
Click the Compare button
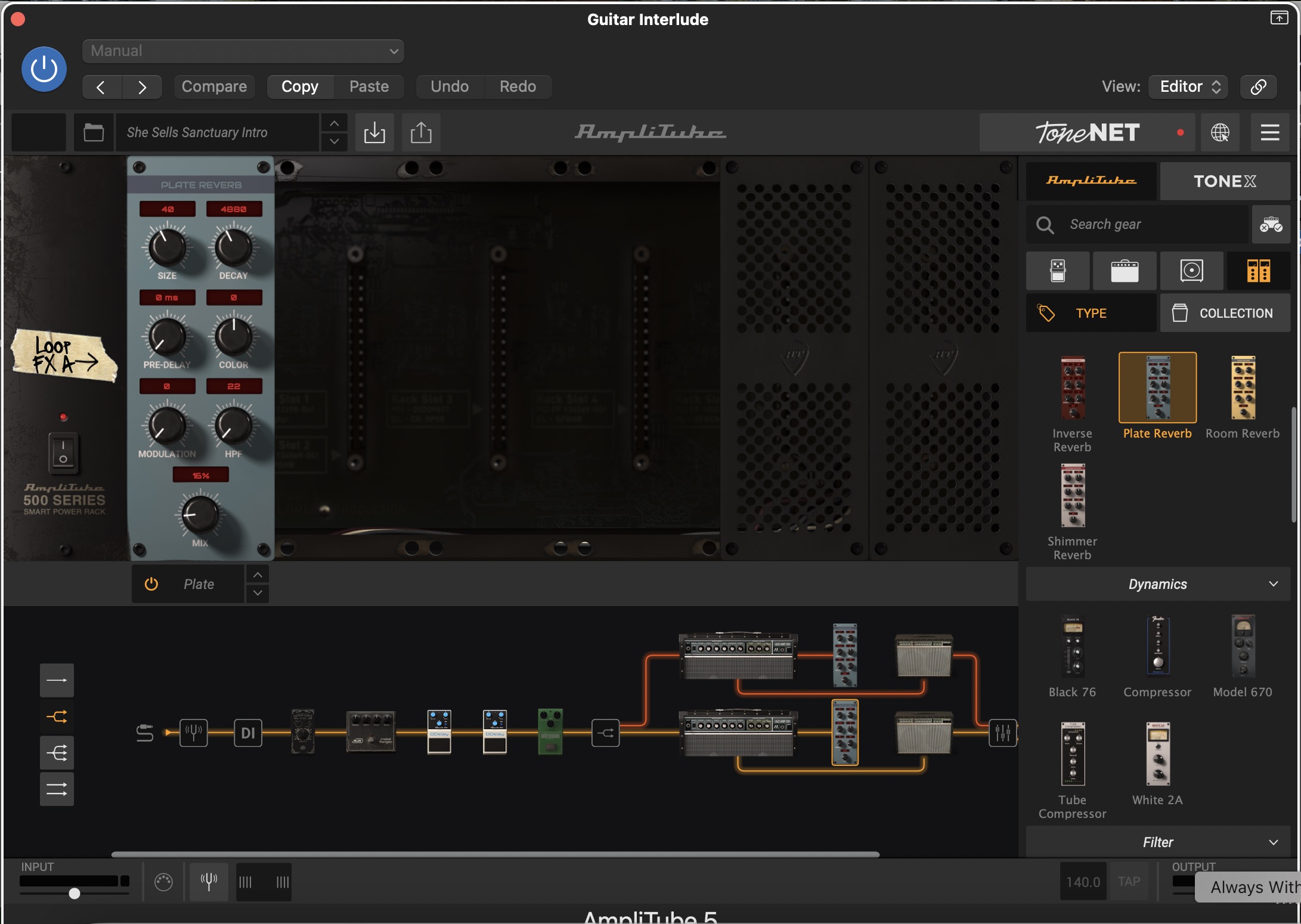pos(214,87)
